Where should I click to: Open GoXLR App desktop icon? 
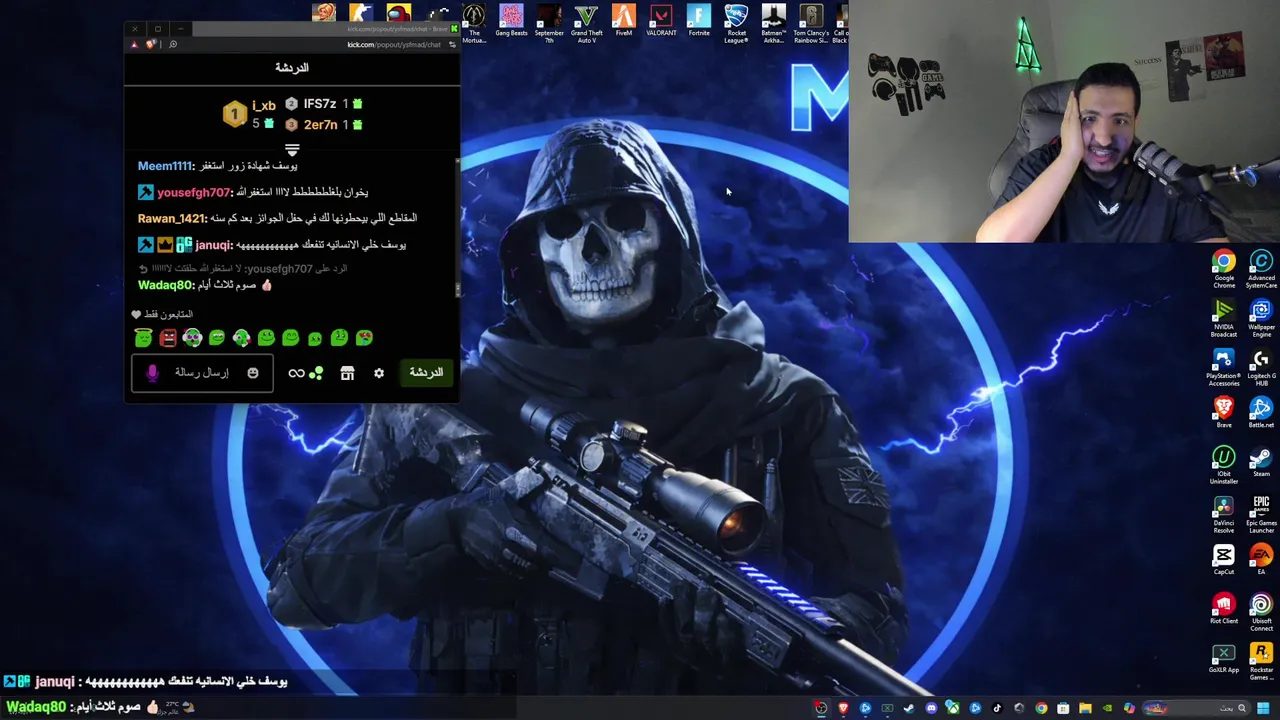pos(1224,658)
